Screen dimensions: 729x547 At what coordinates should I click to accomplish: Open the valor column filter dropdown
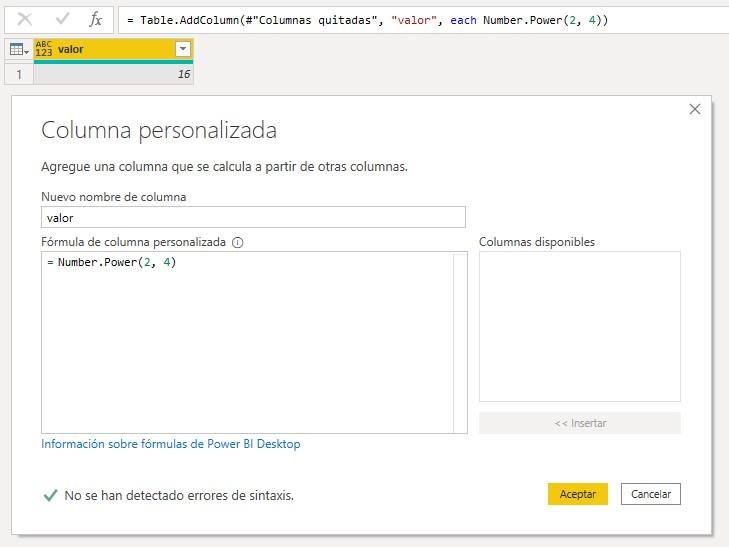pos(182,49)
